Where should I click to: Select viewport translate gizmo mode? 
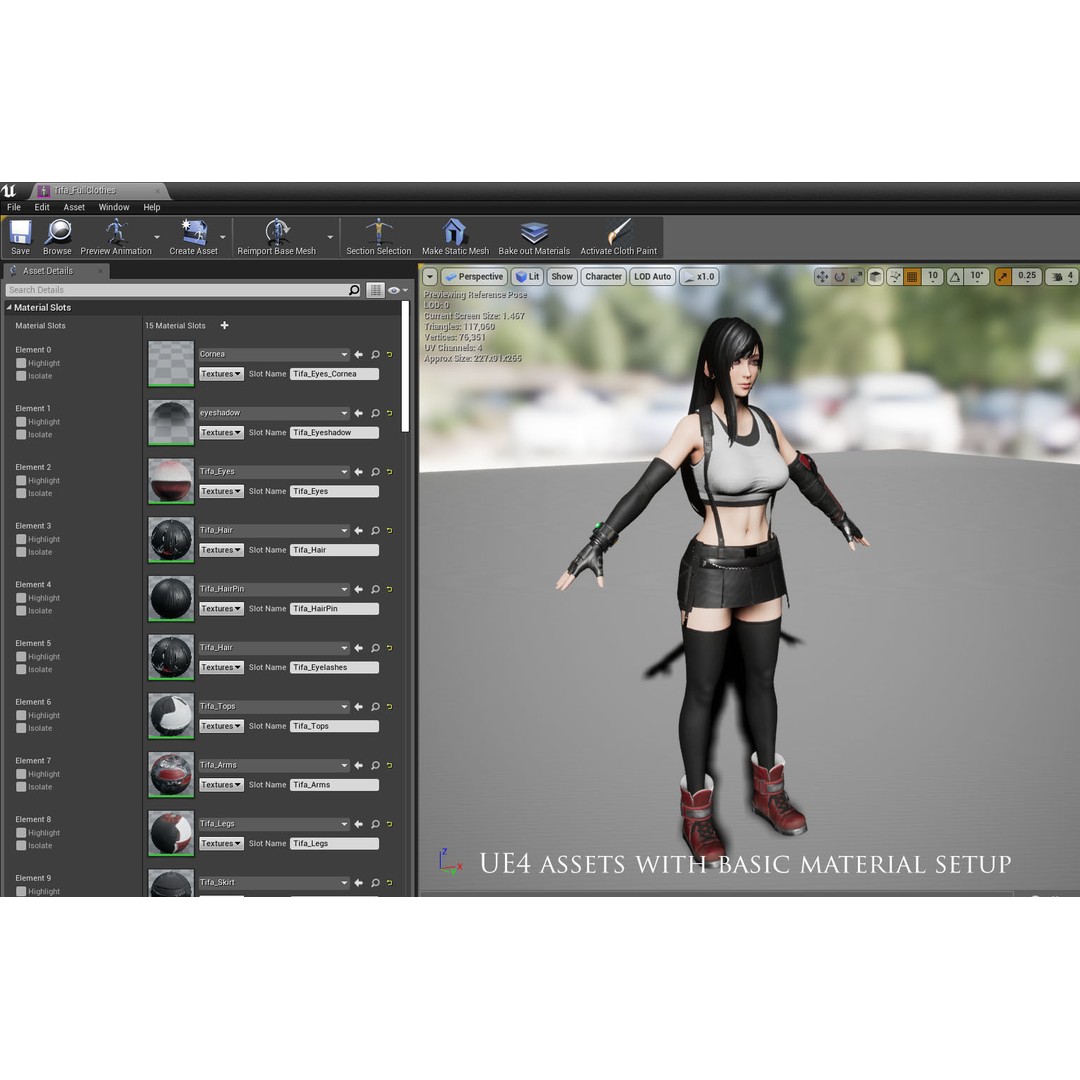pyautogui.click(x=822, y=277)
